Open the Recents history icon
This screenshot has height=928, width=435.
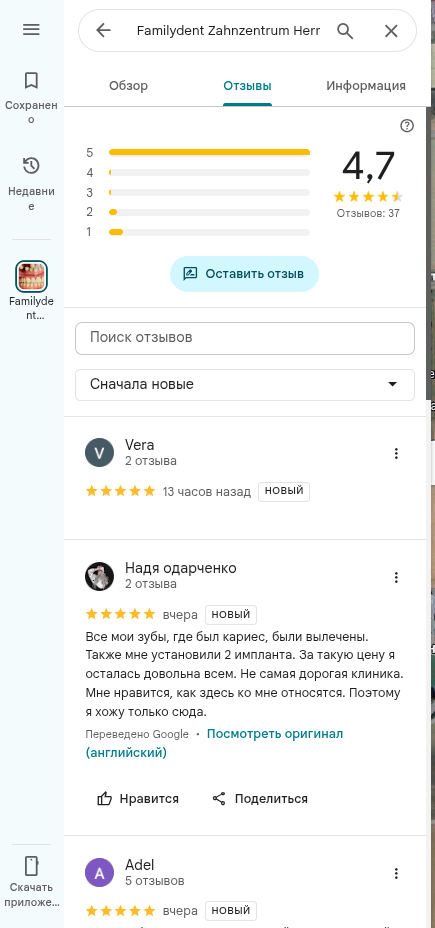point(31,166)
